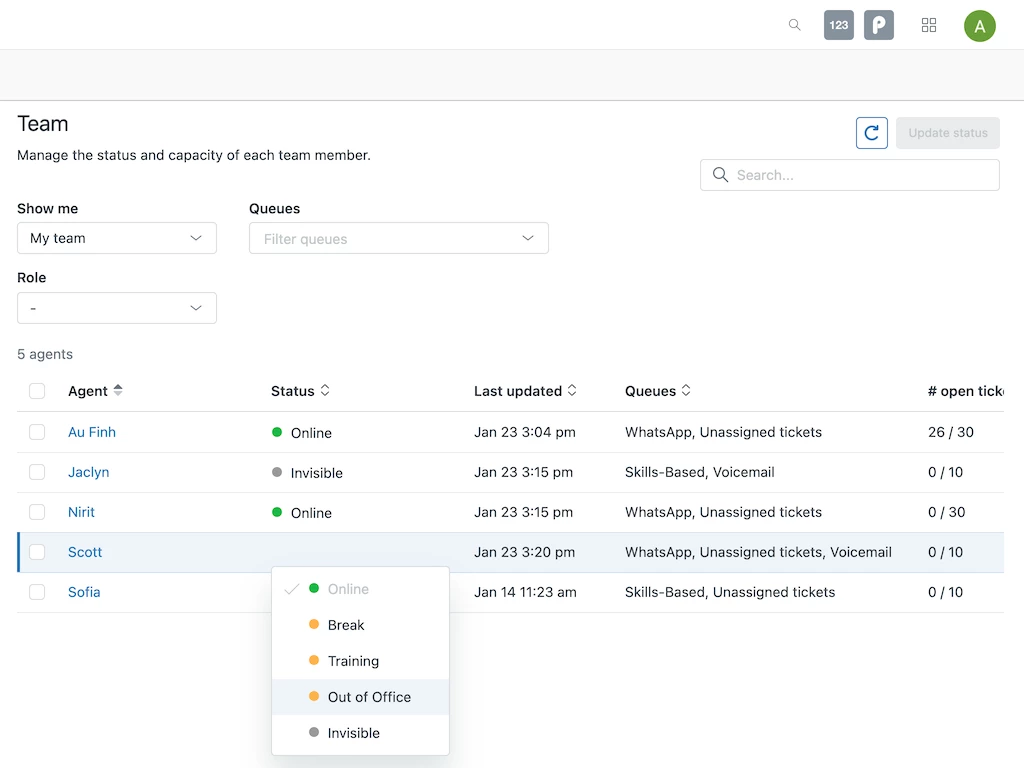This screenshot has height=768, width=1024.
Task: Toggle the select-all agents checkbox
Action: click(37, 391)
